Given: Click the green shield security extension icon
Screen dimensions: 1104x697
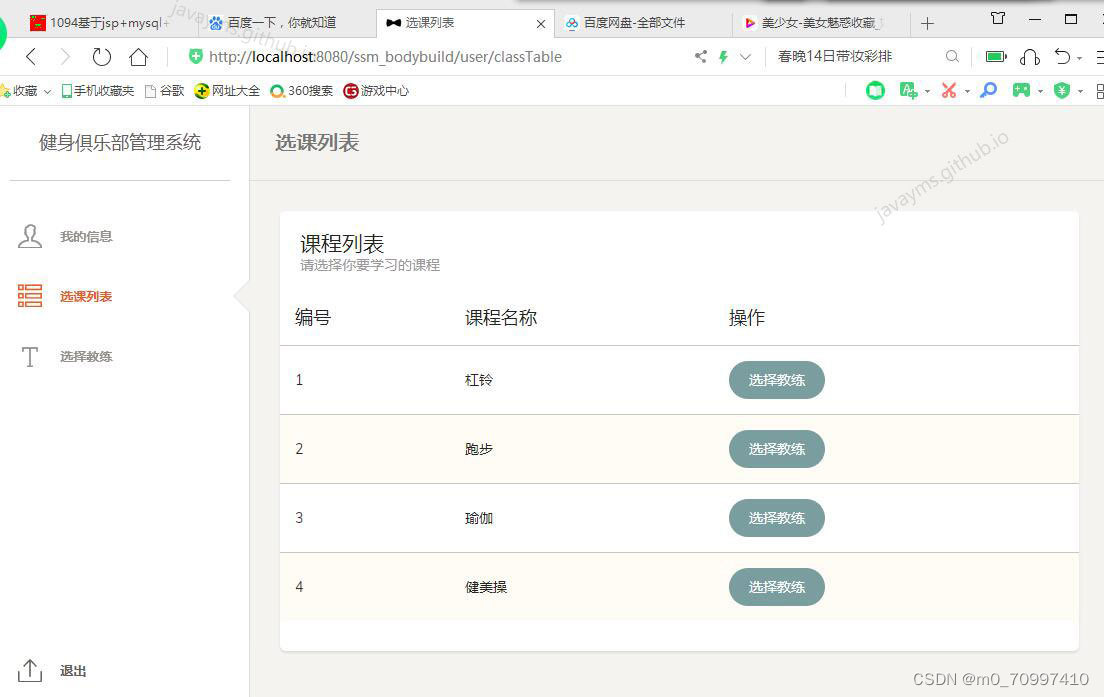Looking at the screenshot, I should [x=1062, y=90].
